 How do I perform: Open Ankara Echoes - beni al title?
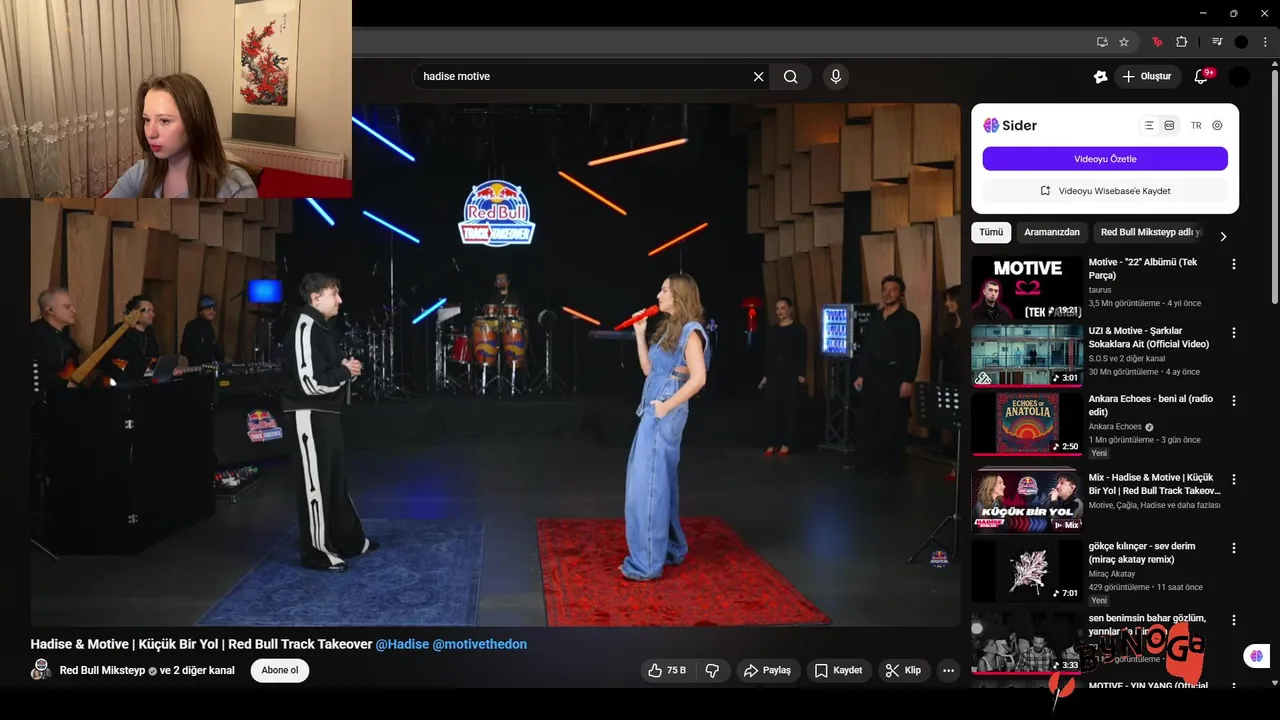1150,405
